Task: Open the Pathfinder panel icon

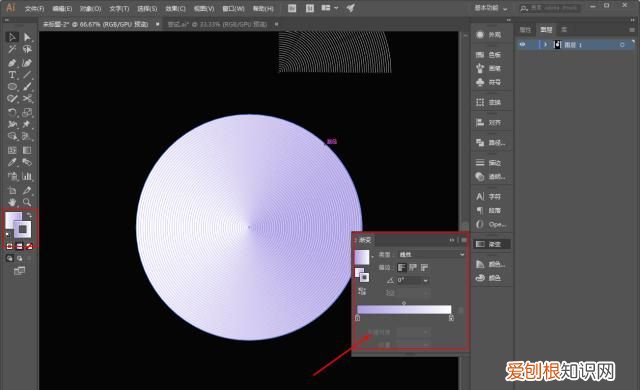Action: tap(480, 142)
